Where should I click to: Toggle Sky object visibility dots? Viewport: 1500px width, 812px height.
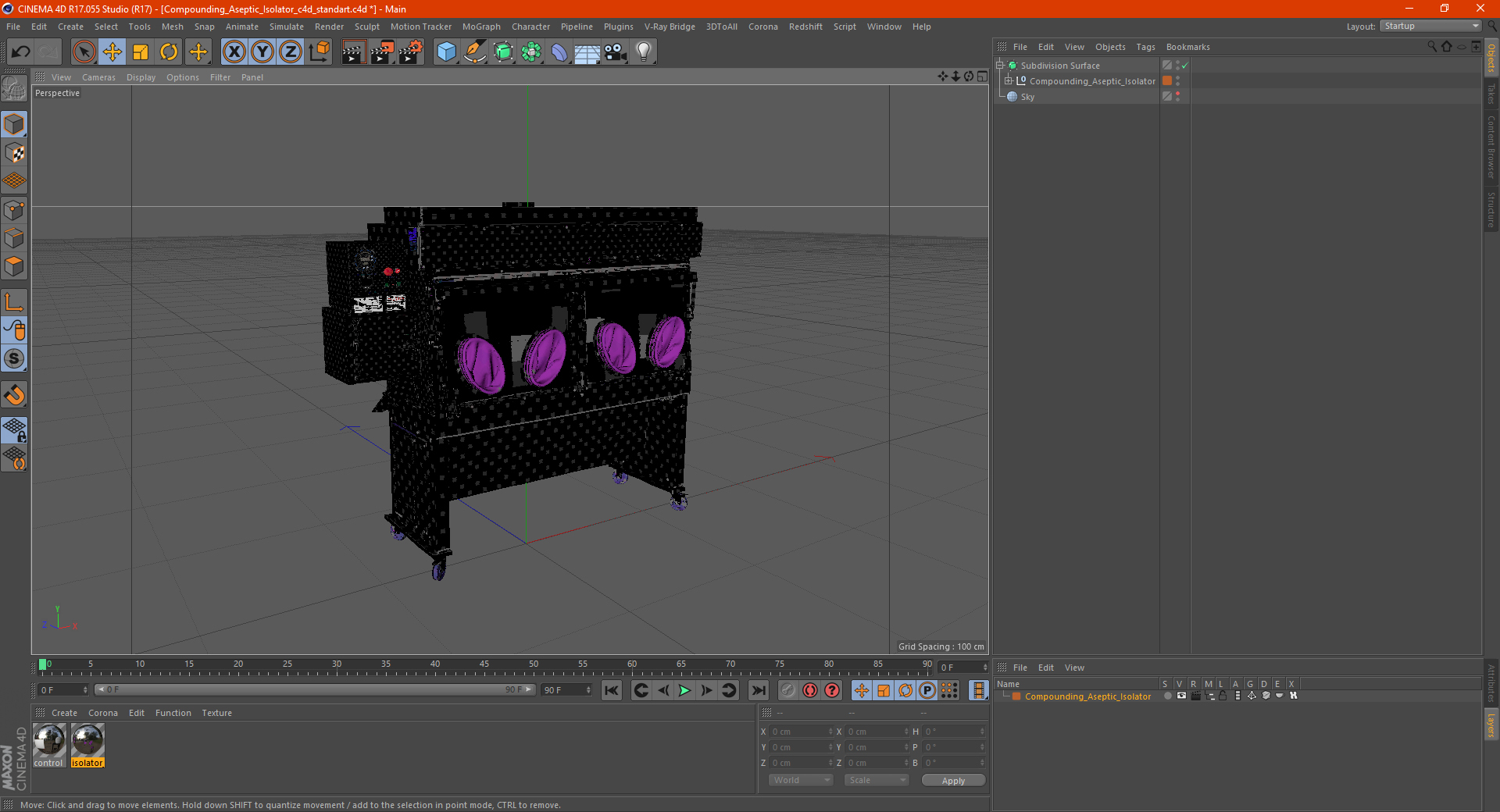[x=1177, y=97]
